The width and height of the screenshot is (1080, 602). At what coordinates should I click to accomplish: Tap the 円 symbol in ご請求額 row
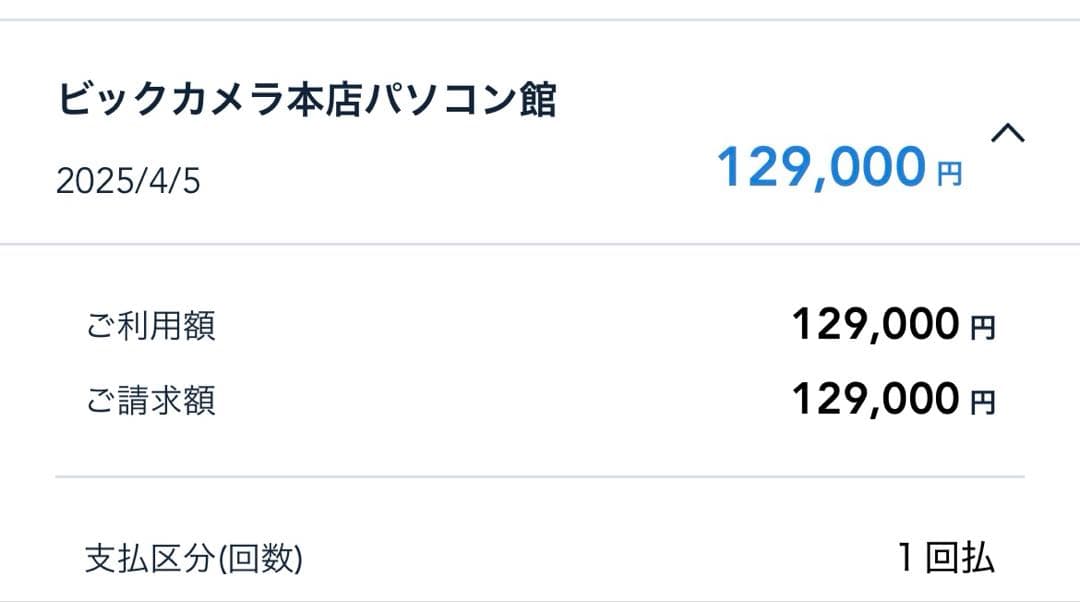point(983,403)
